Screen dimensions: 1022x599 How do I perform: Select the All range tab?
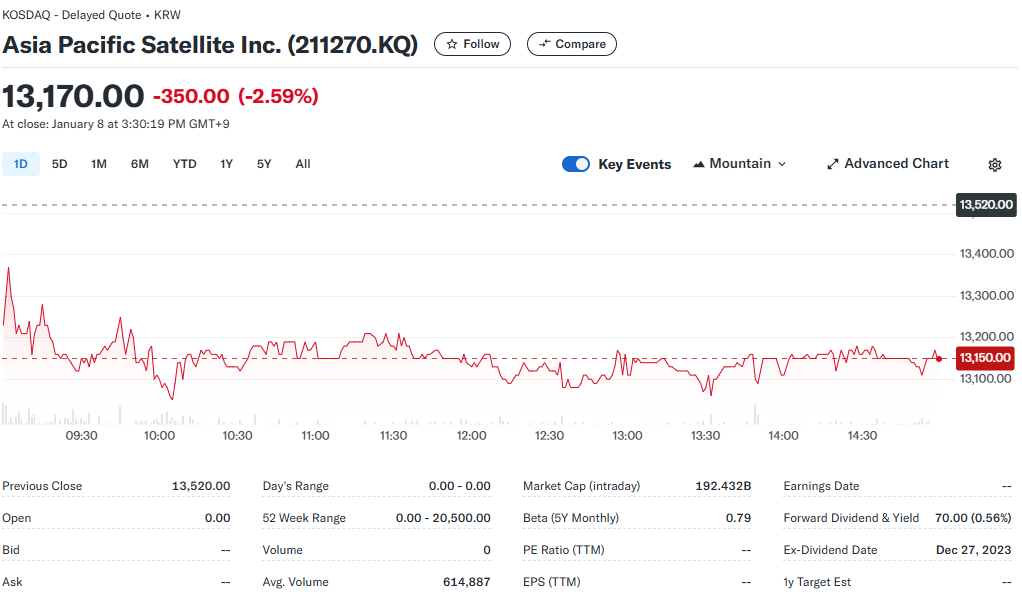(x=302, y=164)
